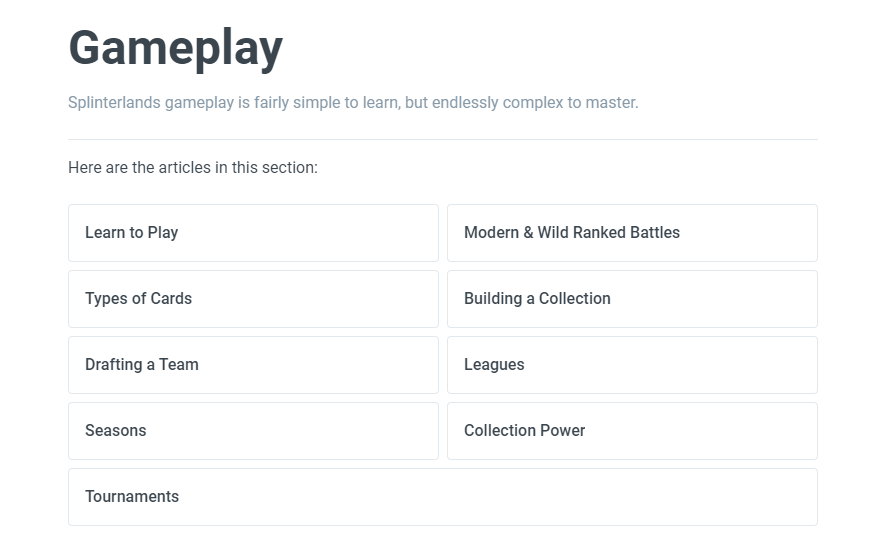The image size is (887, 533).
Task: Navigate to the Tournaments article
Action: pos(132,497)
